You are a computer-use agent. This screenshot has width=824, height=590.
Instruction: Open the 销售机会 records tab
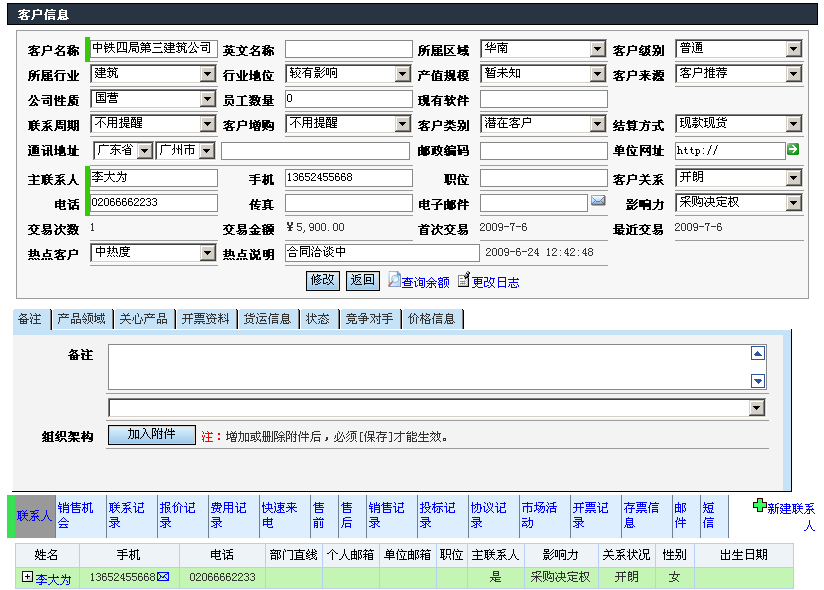pyautogui.click(x=81, y=515)
